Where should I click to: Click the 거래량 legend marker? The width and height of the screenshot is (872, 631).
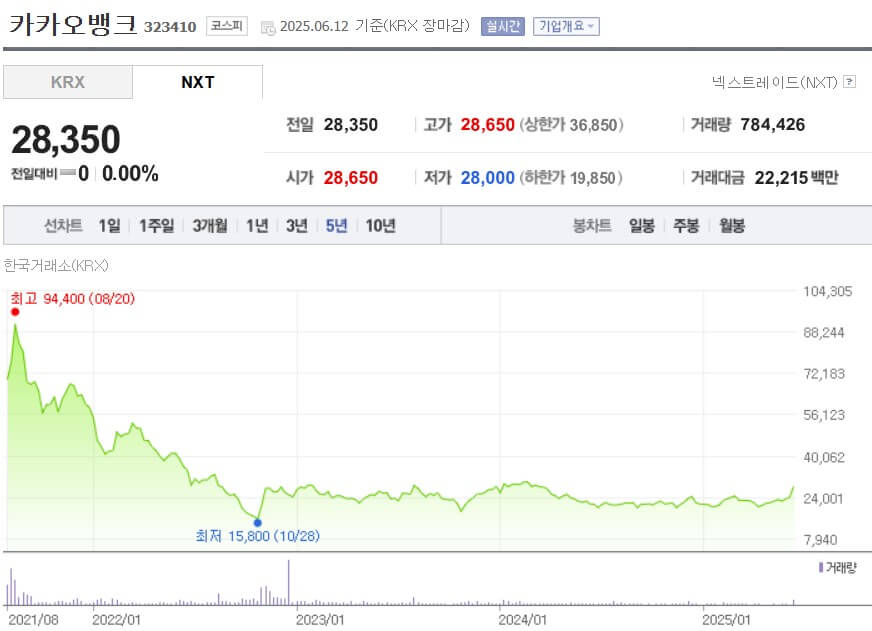click(x=821, y=567)
